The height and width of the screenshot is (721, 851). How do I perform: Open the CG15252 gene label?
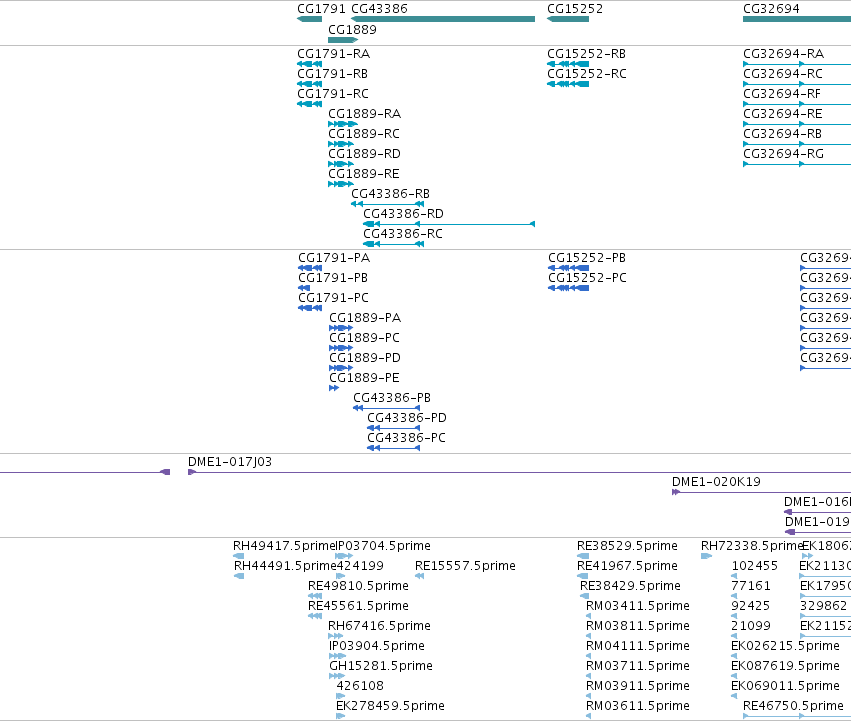(575, 9)
